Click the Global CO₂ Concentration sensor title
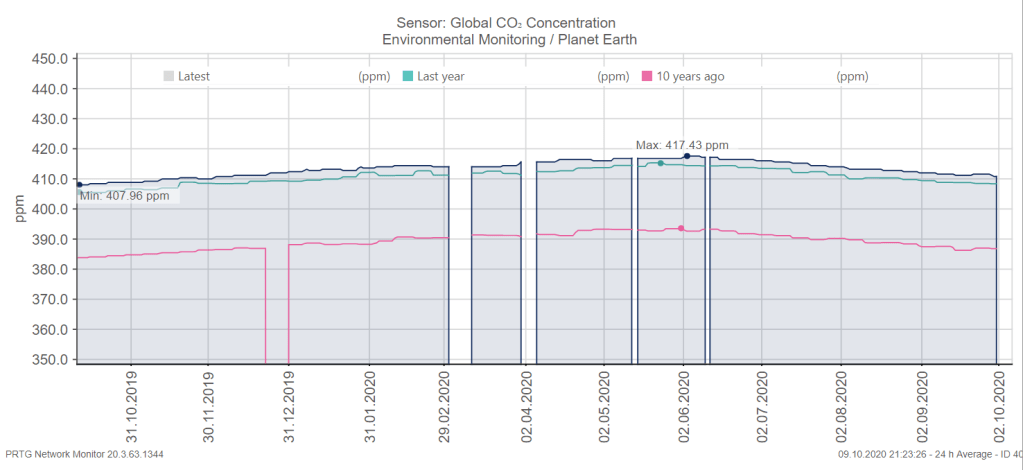The width and height of the screenshot is (1023, 470). 509,23
